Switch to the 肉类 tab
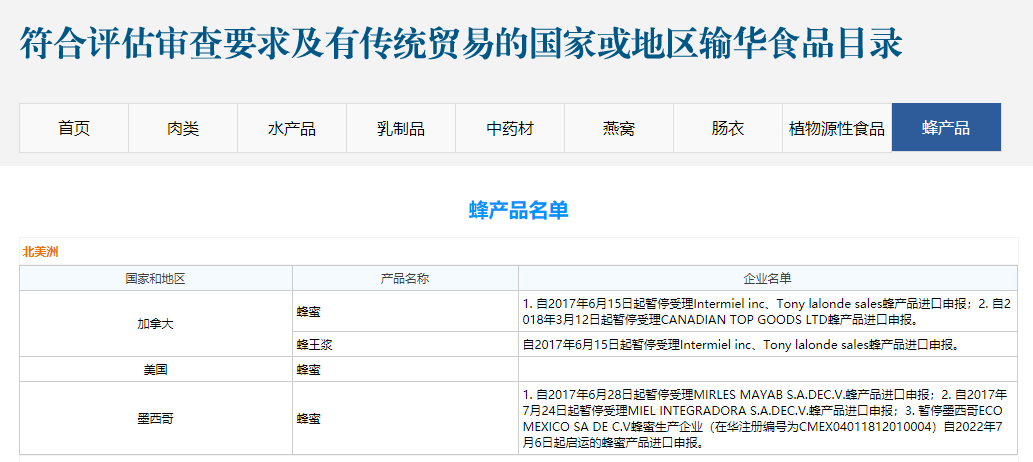Image resolution: width=1033 pixels, height=462 pixels. 183,128
